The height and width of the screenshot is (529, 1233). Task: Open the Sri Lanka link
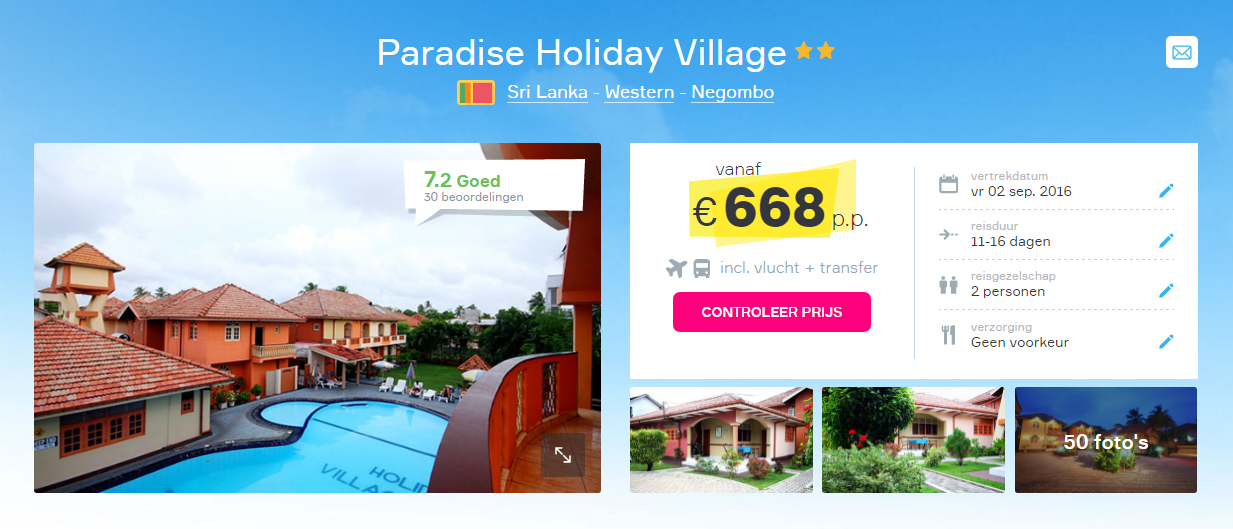pyautogui.click(x=547, y=92)
